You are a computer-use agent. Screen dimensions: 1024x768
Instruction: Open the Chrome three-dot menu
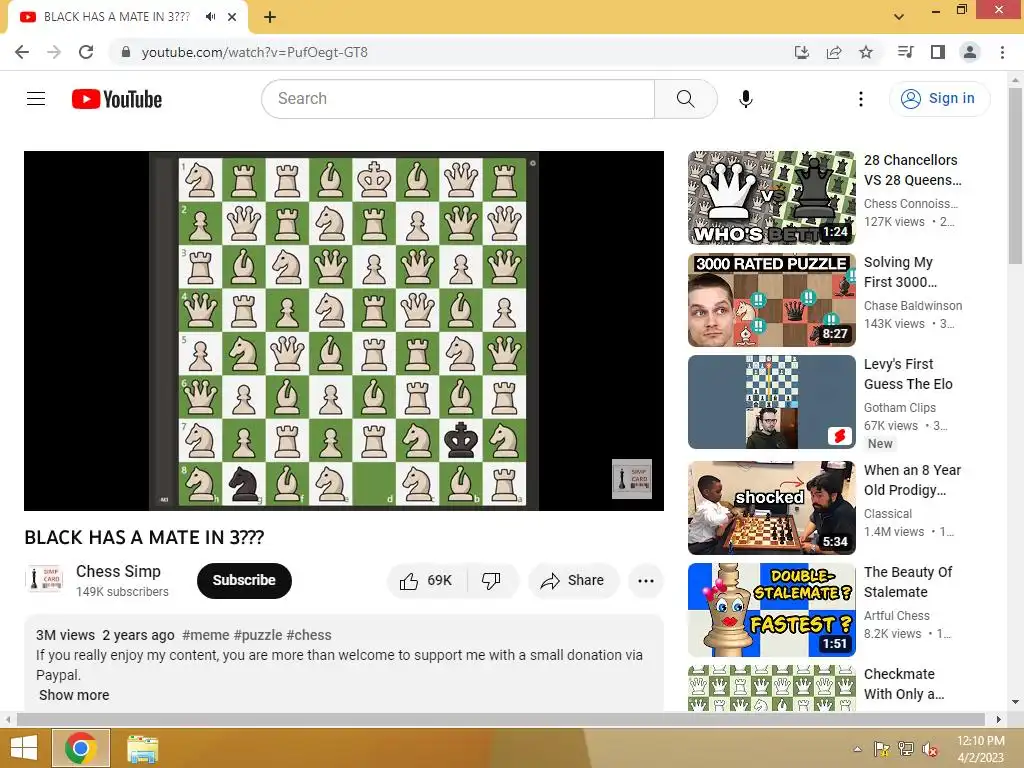click(1002, 52)
